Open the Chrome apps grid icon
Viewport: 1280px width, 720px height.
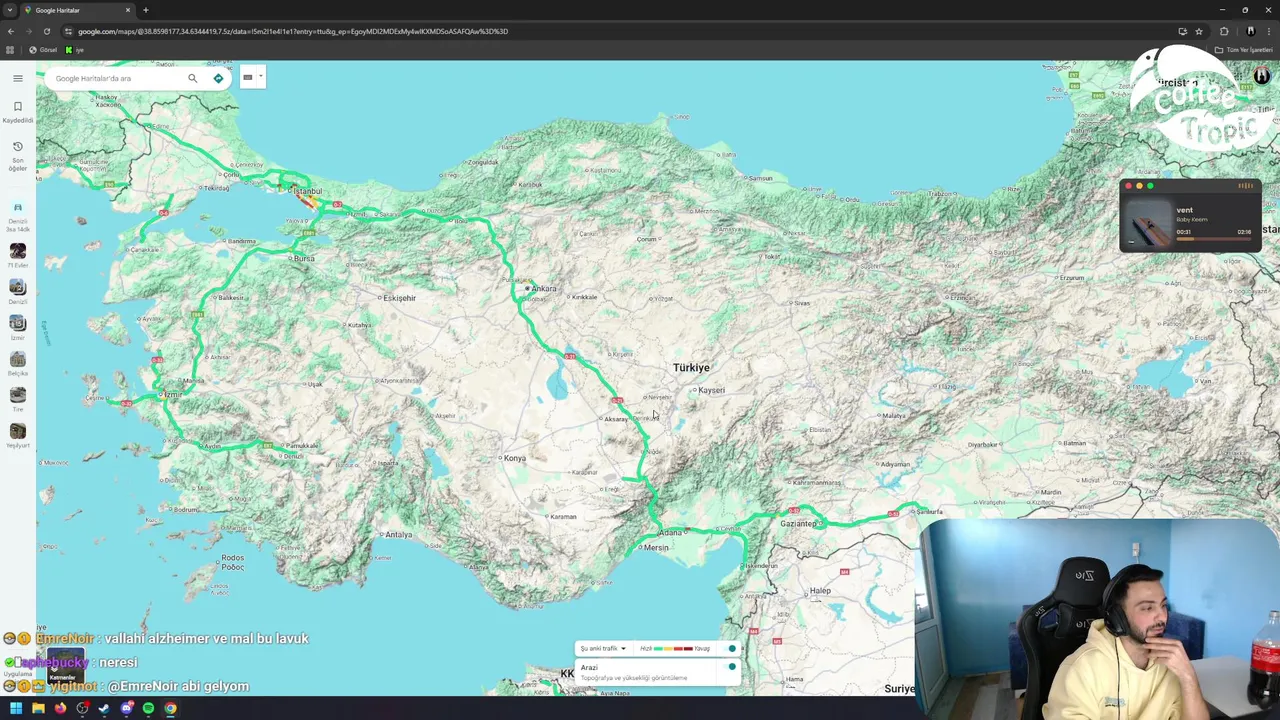[x=10, y=50]
